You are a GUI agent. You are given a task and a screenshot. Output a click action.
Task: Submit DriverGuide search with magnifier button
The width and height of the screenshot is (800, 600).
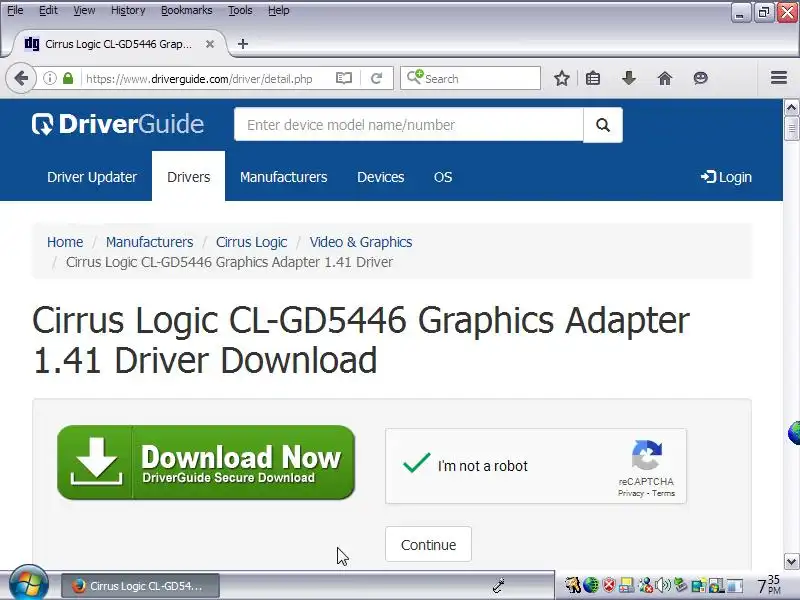point(603,125)
